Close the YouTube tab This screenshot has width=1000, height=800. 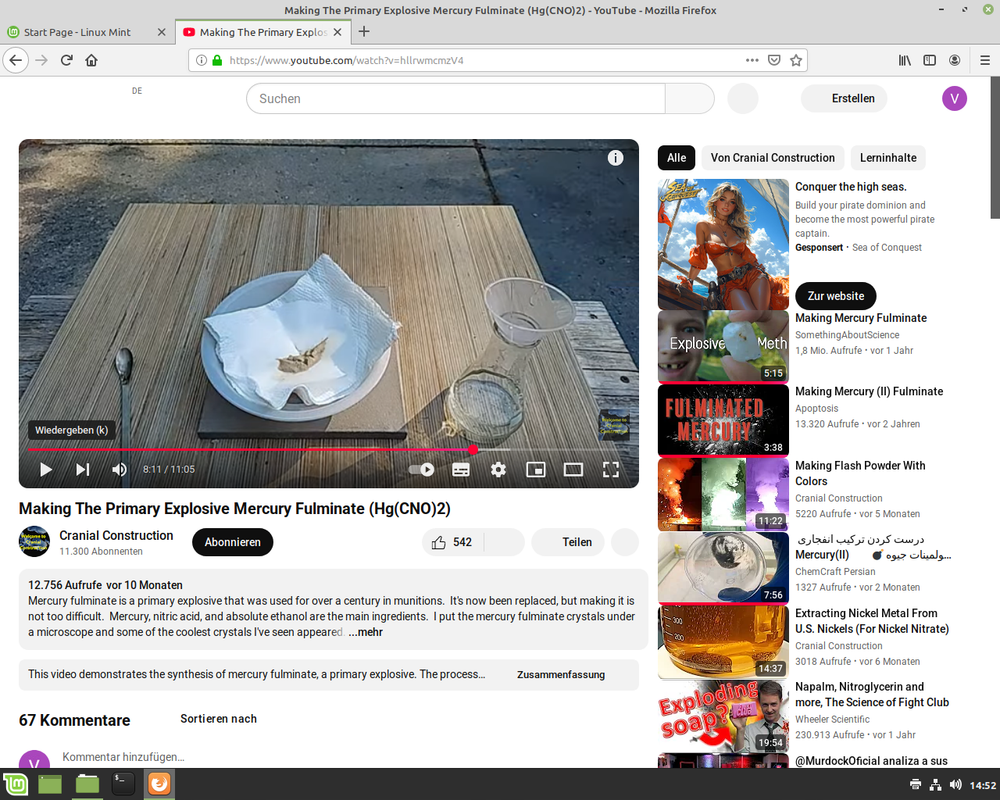[337, 32]
